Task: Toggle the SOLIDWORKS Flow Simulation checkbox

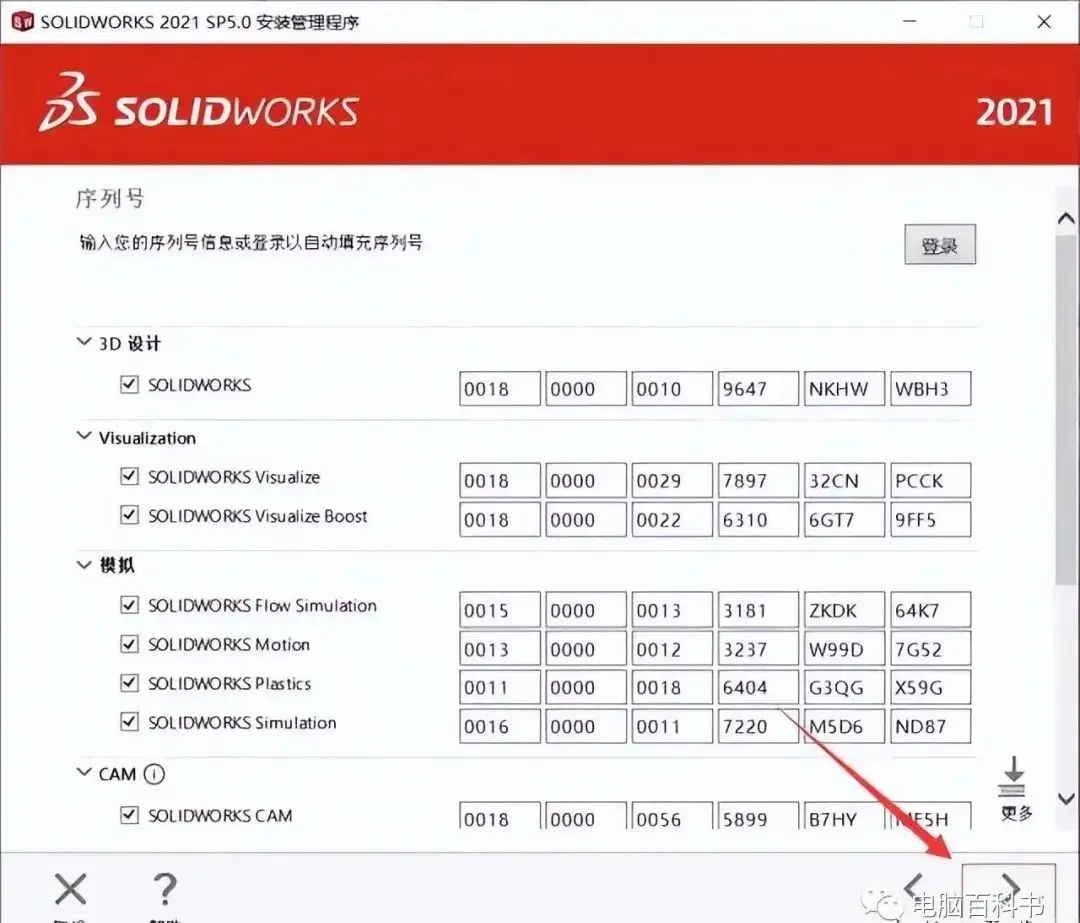Action: (129, 605)
